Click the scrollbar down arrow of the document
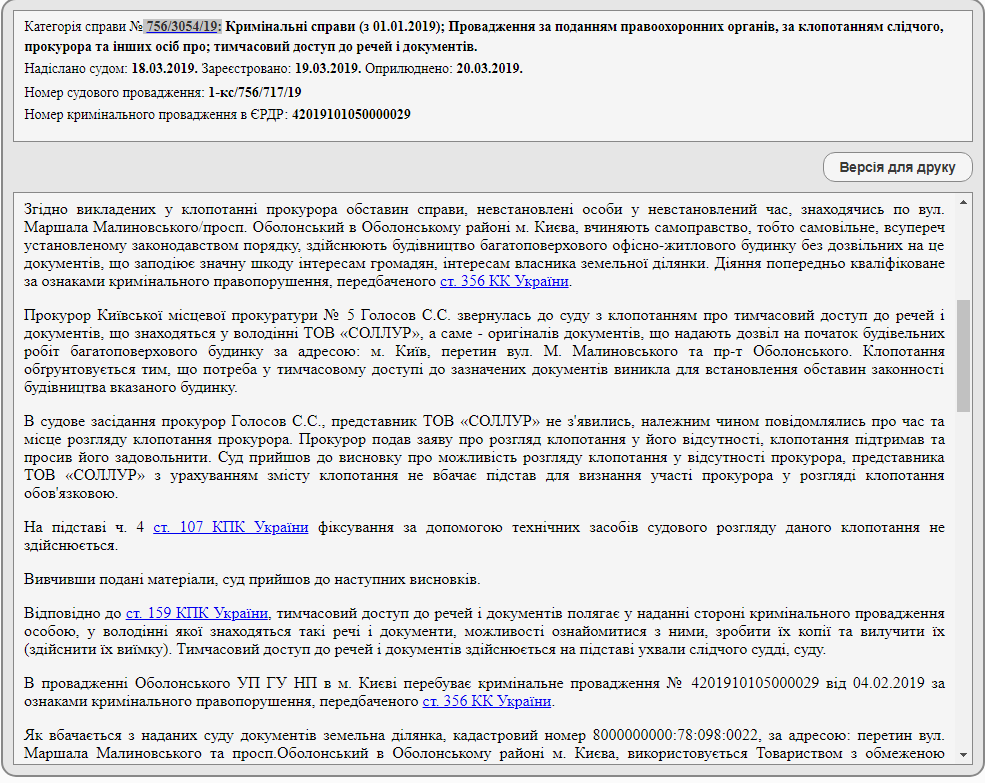The height and width of the screenshot is (783, 985). pyautogui.click(x=963, y=755)
